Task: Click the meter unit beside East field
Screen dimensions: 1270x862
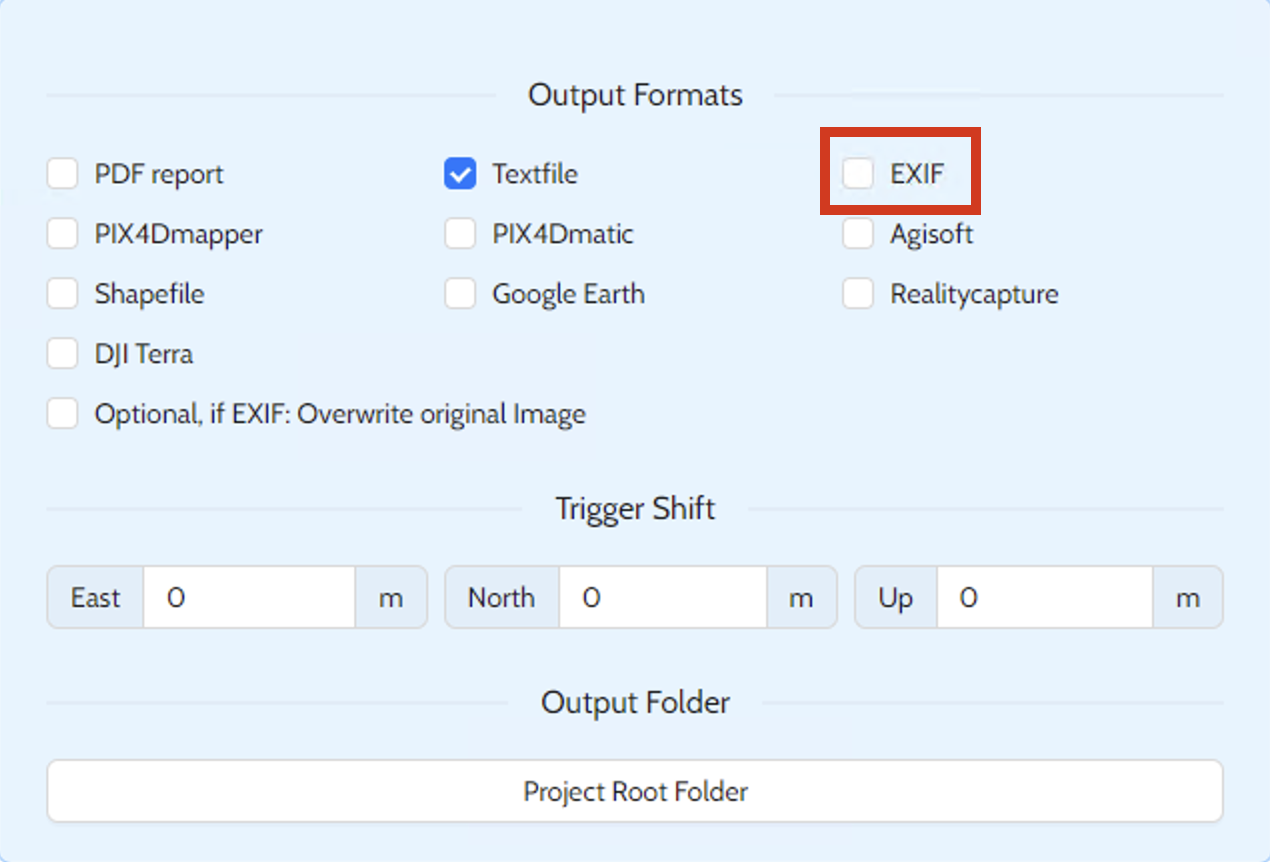Action: point(390,598)
